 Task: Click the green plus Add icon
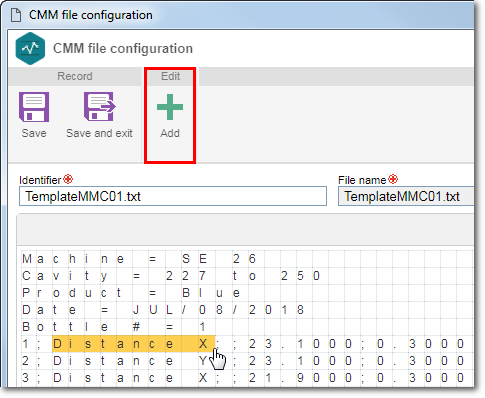170,107
